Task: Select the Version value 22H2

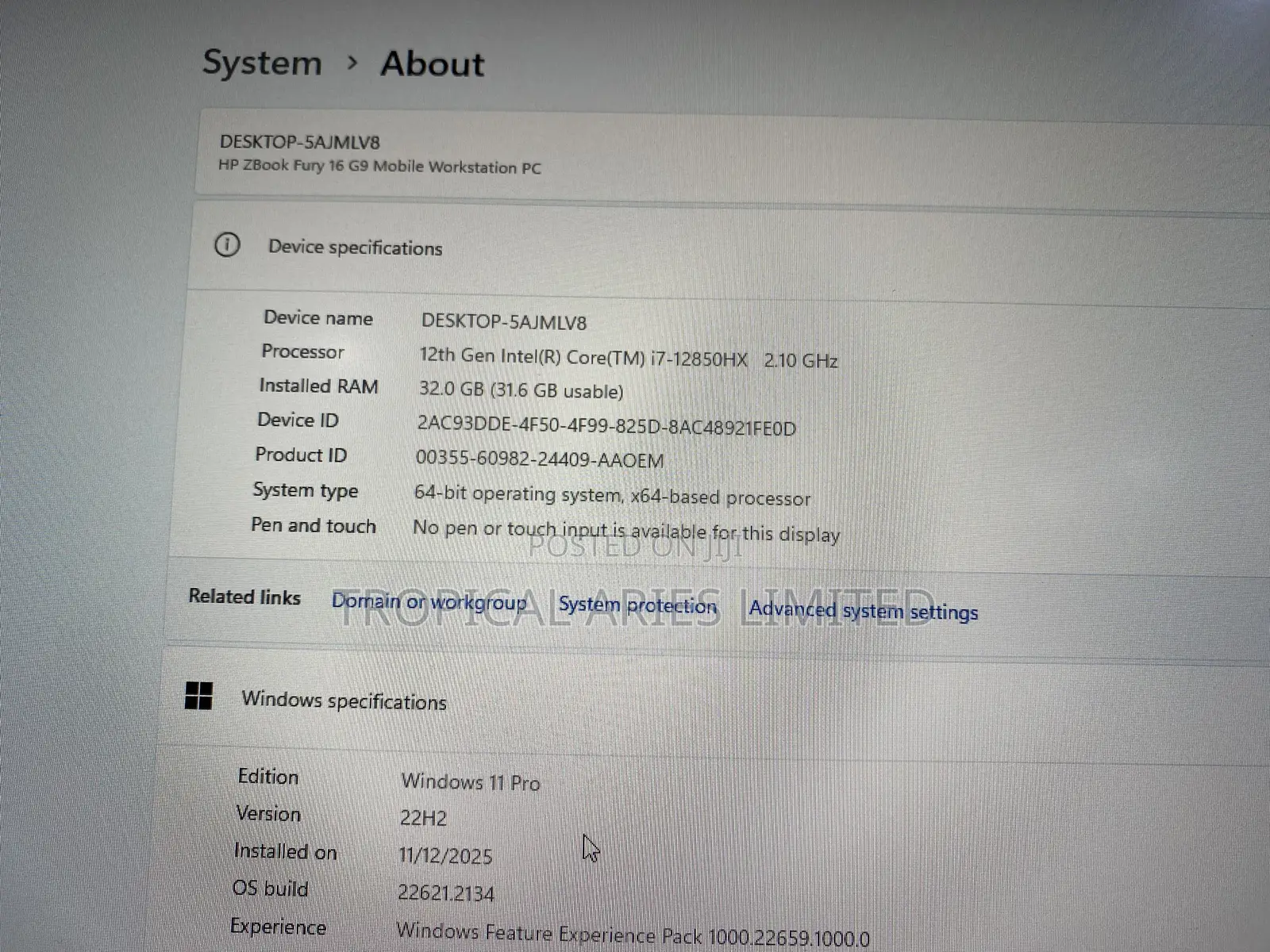Action: click(423, 818)
